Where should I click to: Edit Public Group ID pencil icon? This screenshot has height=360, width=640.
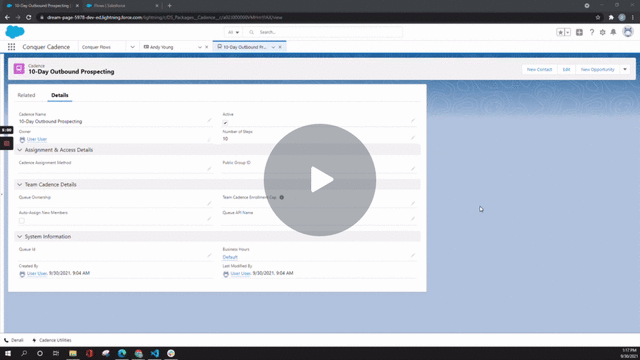pyautogui.click(x=413, y=169)
